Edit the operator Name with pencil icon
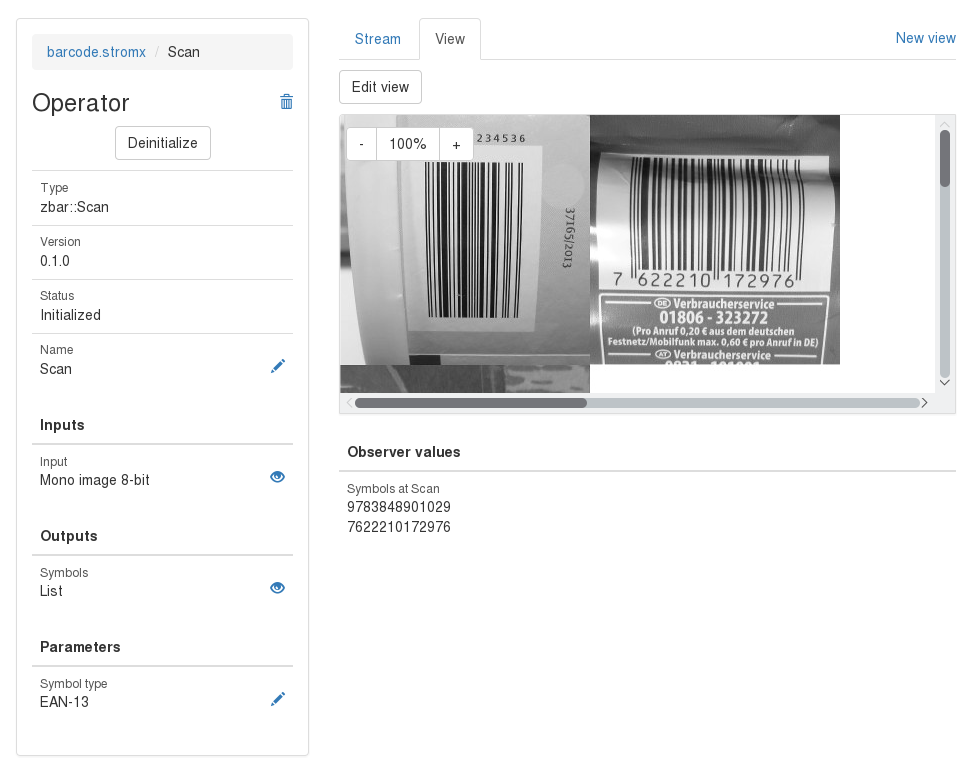972x769 pixels. [x=278, y=366]
